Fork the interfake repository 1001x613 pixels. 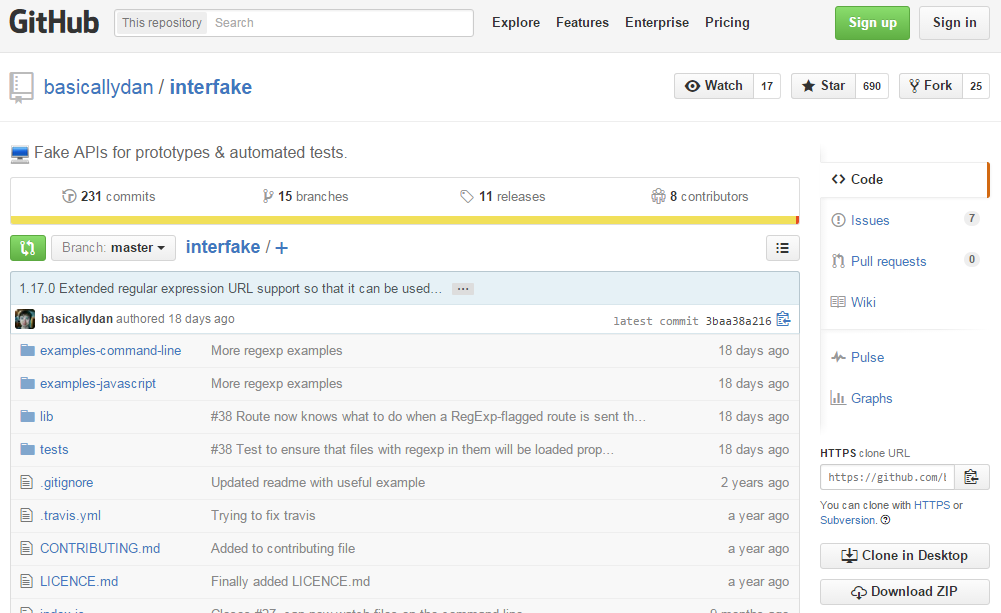point(930,86)
